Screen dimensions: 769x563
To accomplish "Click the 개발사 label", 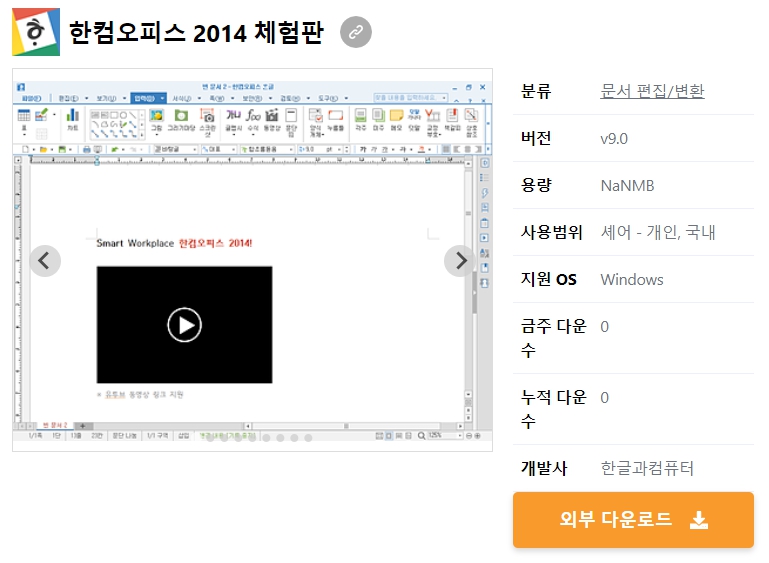I will 544,468.
